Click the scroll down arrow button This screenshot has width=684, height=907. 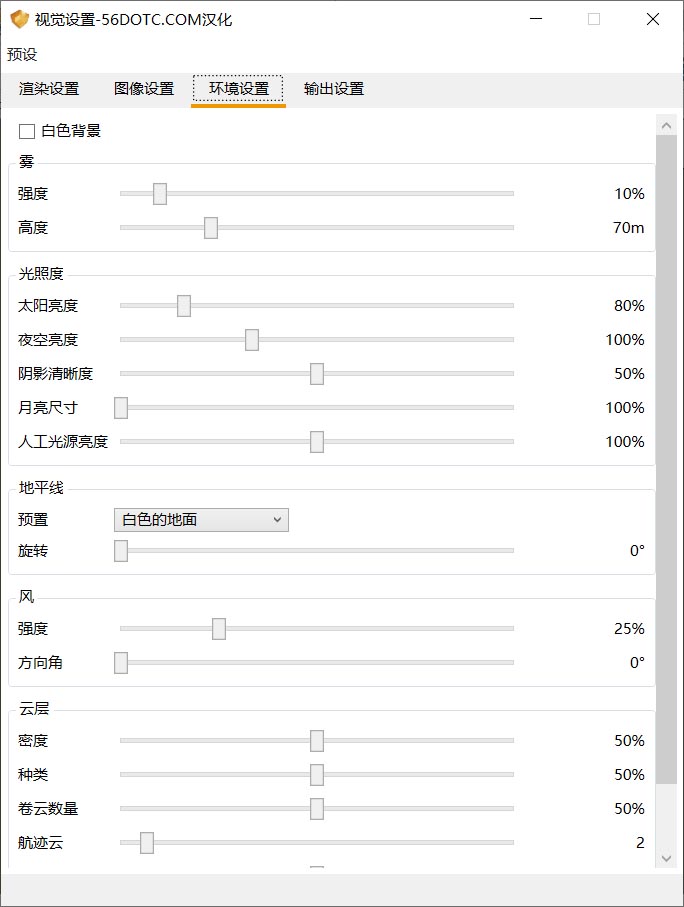(x=667, y=858)
